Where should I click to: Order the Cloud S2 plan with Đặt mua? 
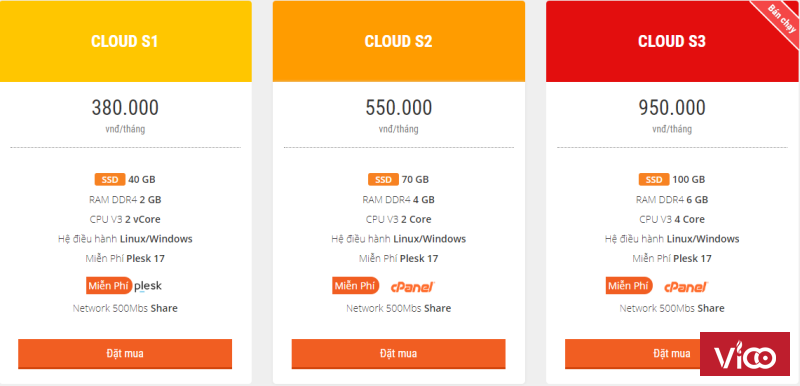(398, 353)
